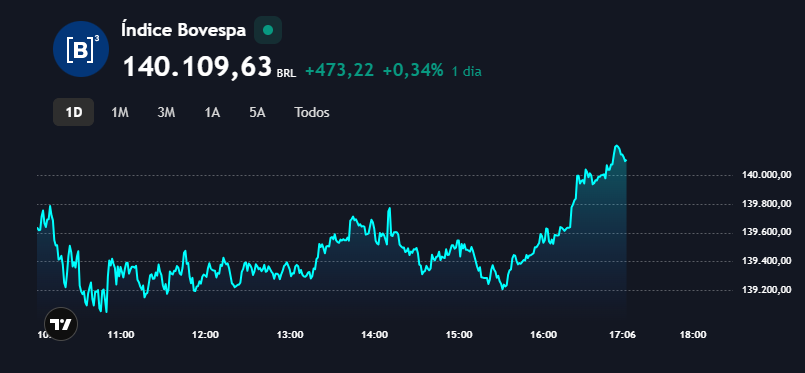Open the Índice Bovespa title link
Screen dimensions: 805x373
point(184,30)
